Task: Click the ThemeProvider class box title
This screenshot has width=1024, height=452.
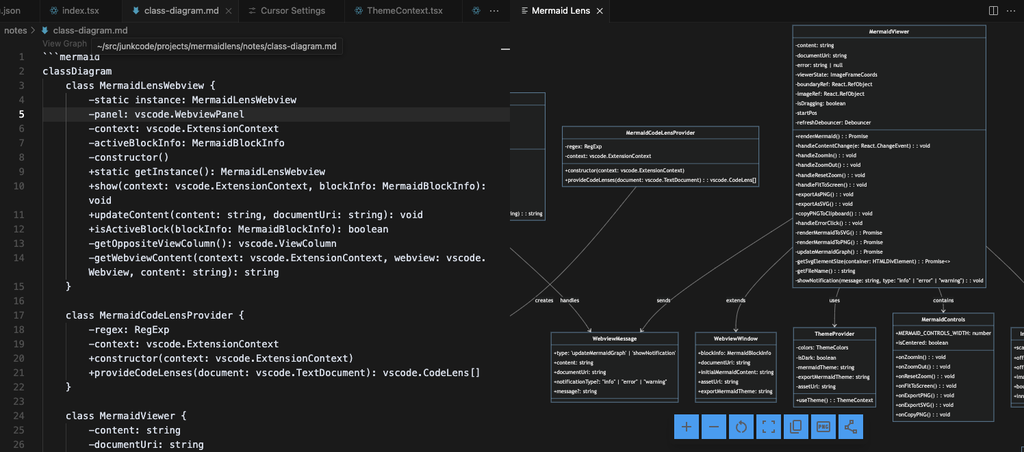Action: coord(834,334)
